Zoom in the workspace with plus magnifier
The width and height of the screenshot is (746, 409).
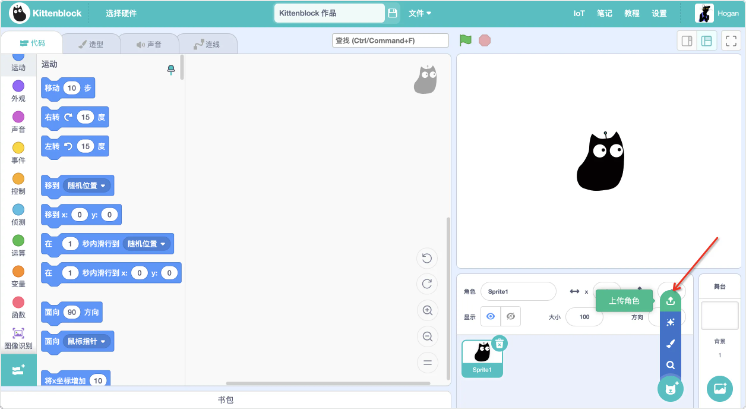427,311
